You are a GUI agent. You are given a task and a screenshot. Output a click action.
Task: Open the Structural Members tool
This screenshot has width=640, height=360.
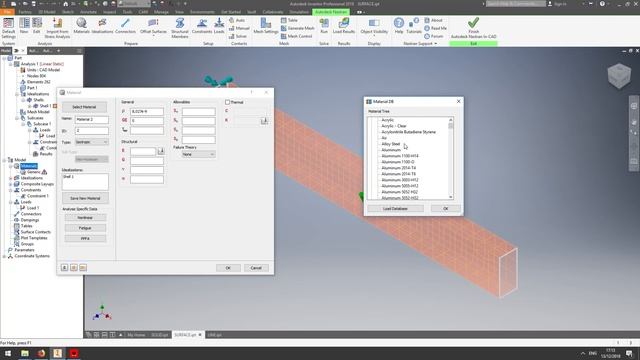[x=180, y=28]
